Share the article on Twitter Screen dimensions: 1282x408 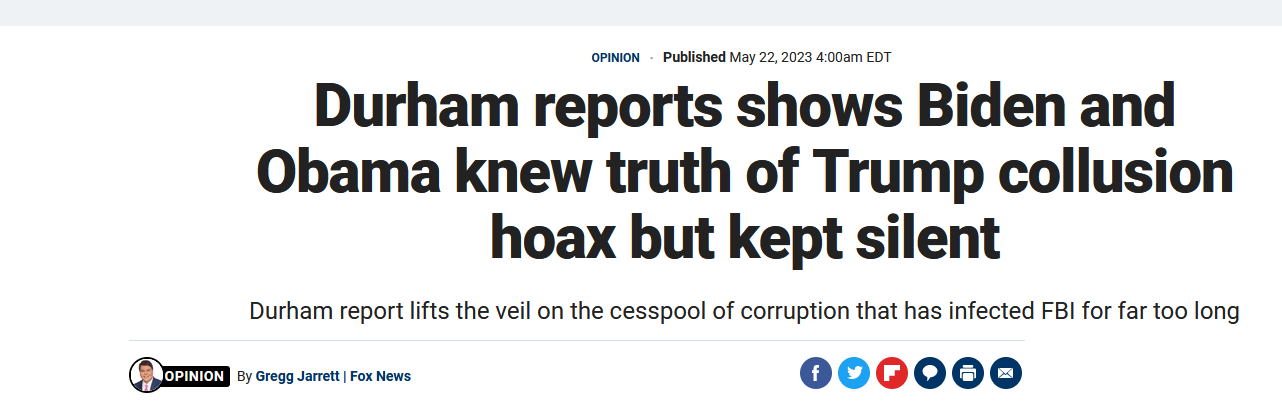pyautogui.click(x=853, y=374)
